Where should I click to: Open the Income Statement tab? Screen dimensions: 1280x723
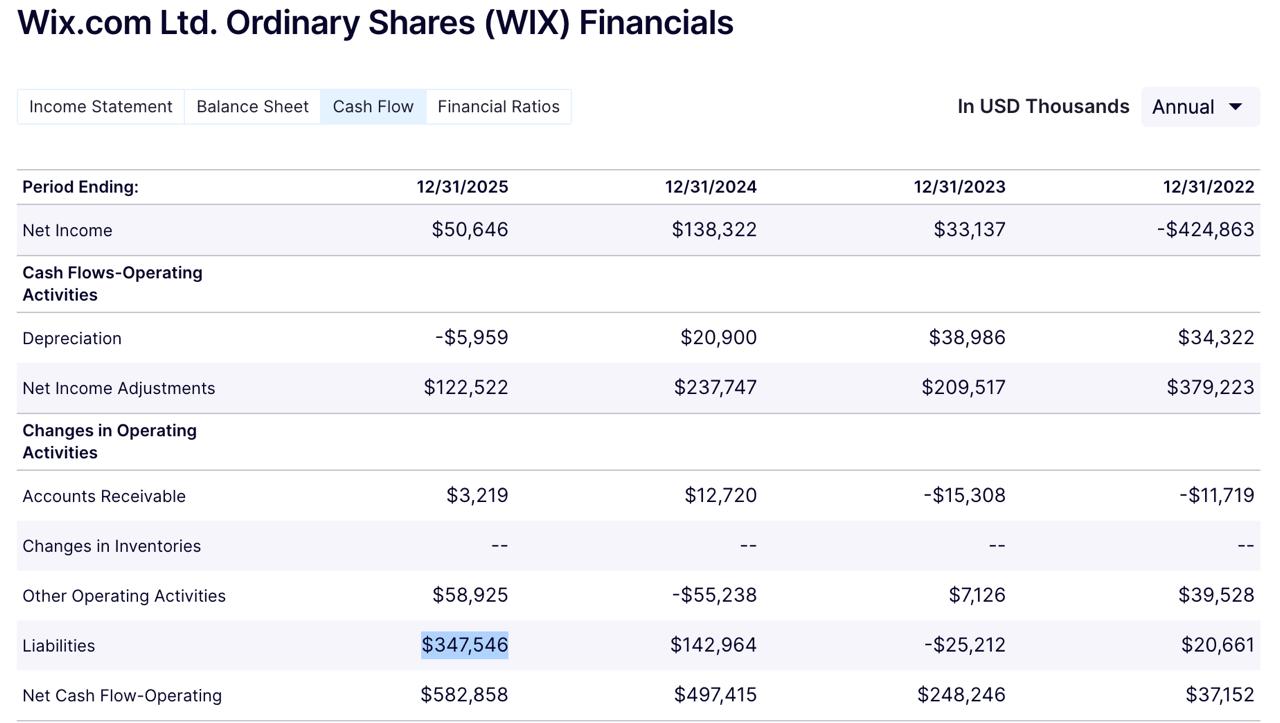click(101, 107)
